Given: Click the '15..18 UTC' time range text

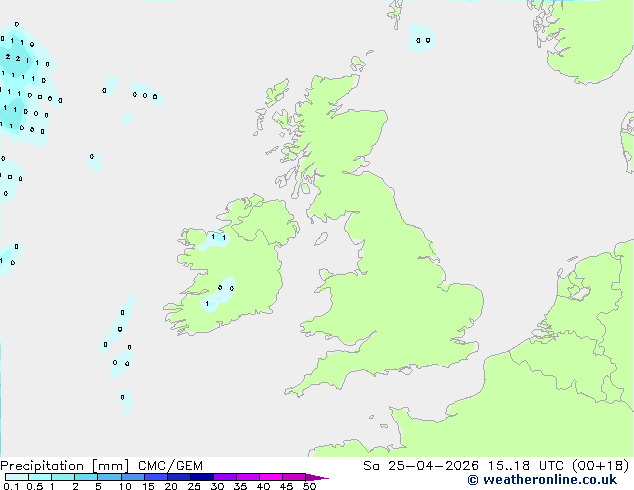Looking at the screenshot, I should click(525, 466).
